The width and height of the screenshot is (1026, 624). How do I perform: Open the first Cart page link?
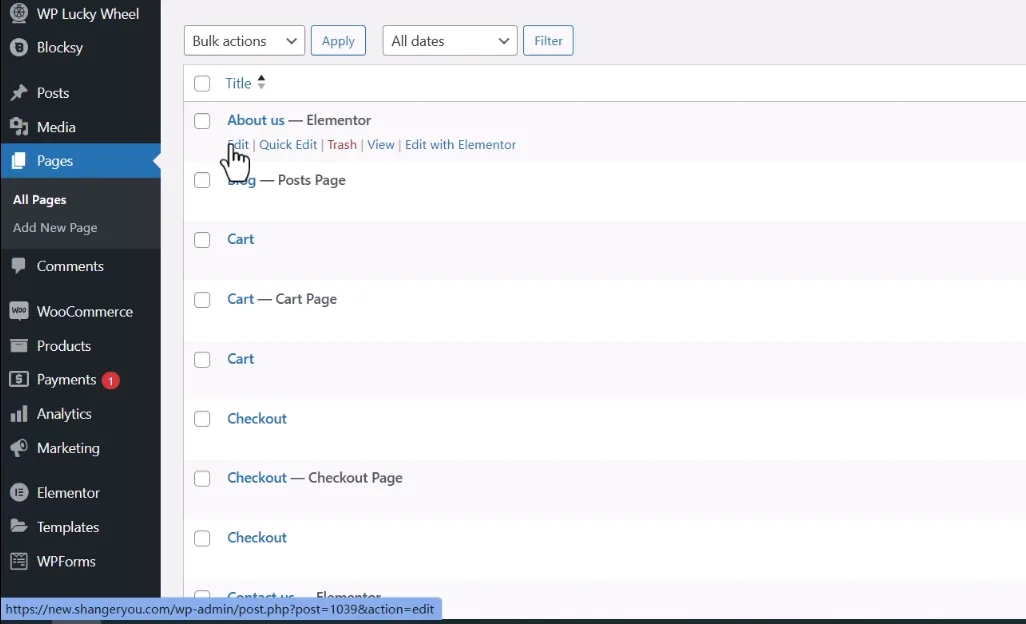tap(240, 239)
